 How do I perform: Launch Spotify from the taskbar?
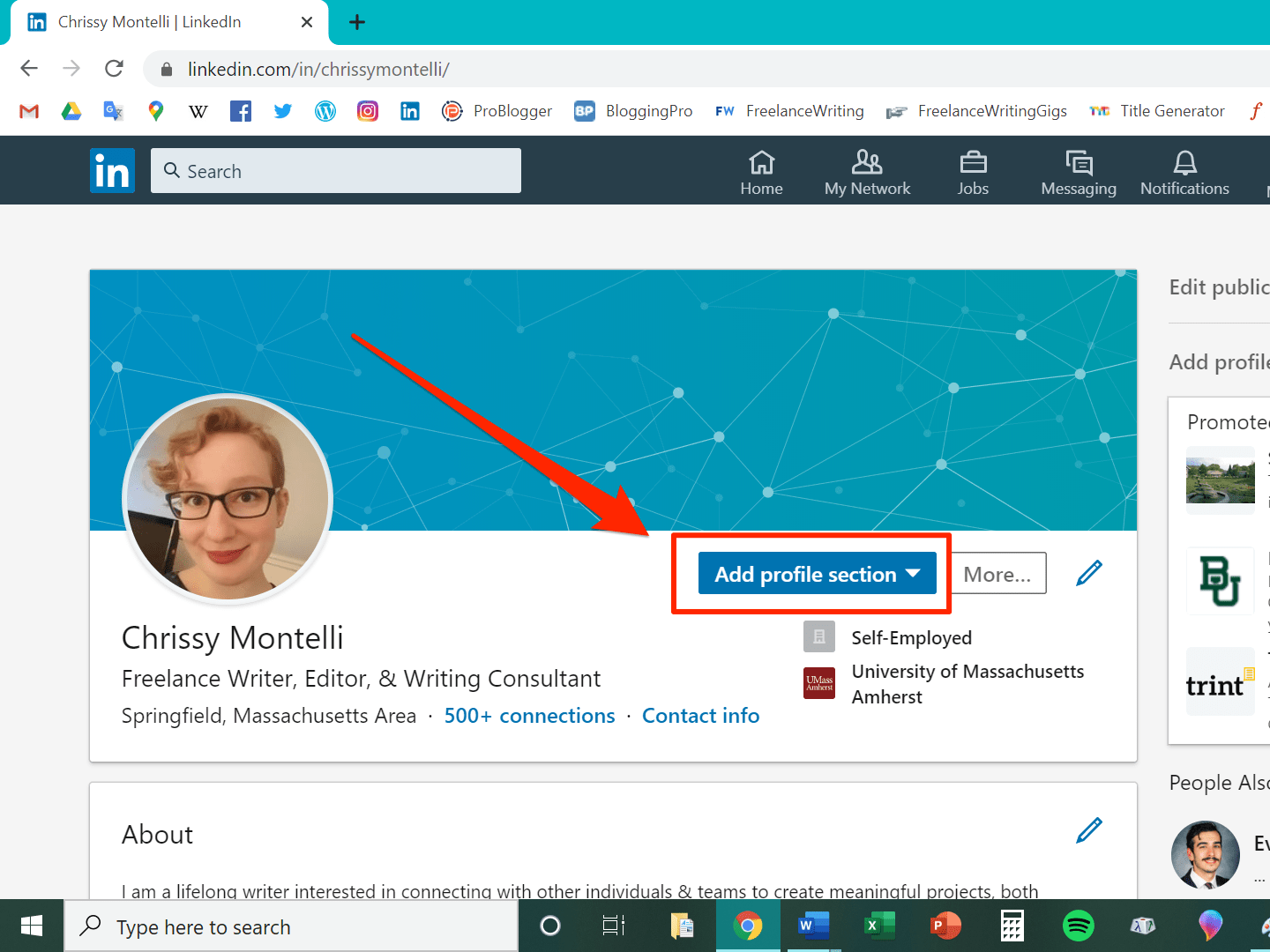tap(1078, 926)
